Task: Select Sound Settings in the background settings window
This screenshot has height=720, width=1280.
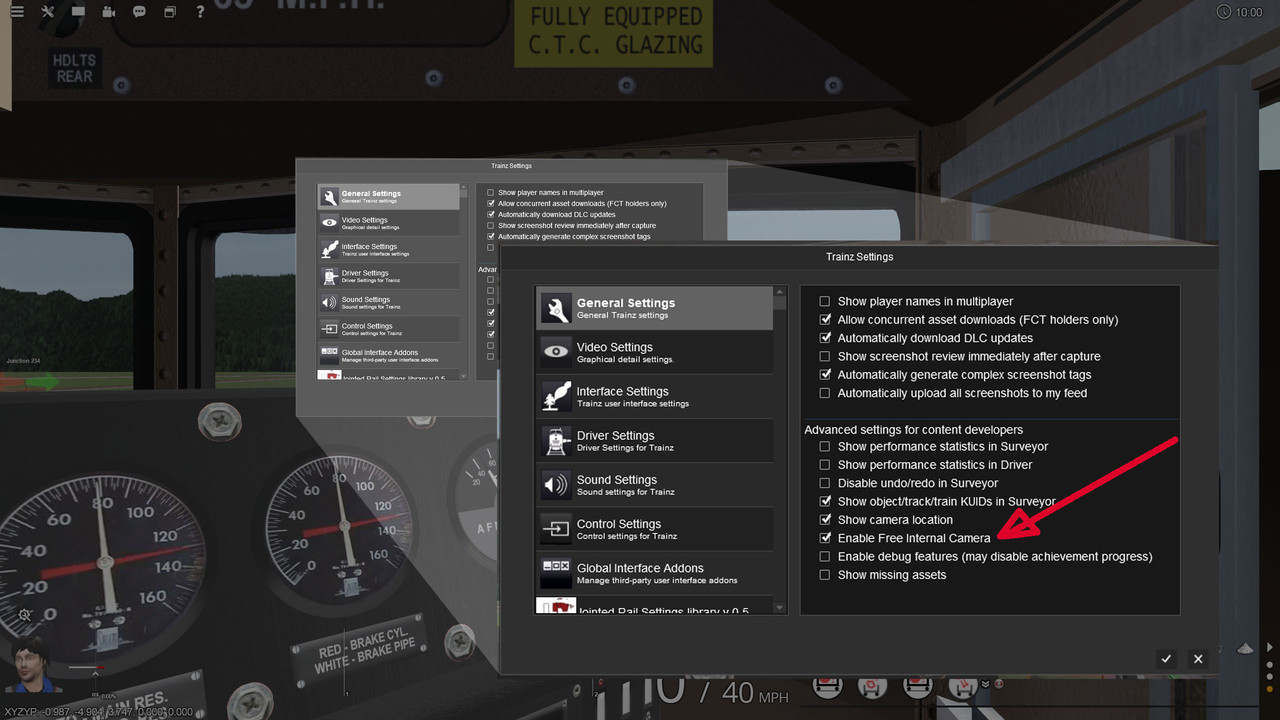Action: pos(388,302)
